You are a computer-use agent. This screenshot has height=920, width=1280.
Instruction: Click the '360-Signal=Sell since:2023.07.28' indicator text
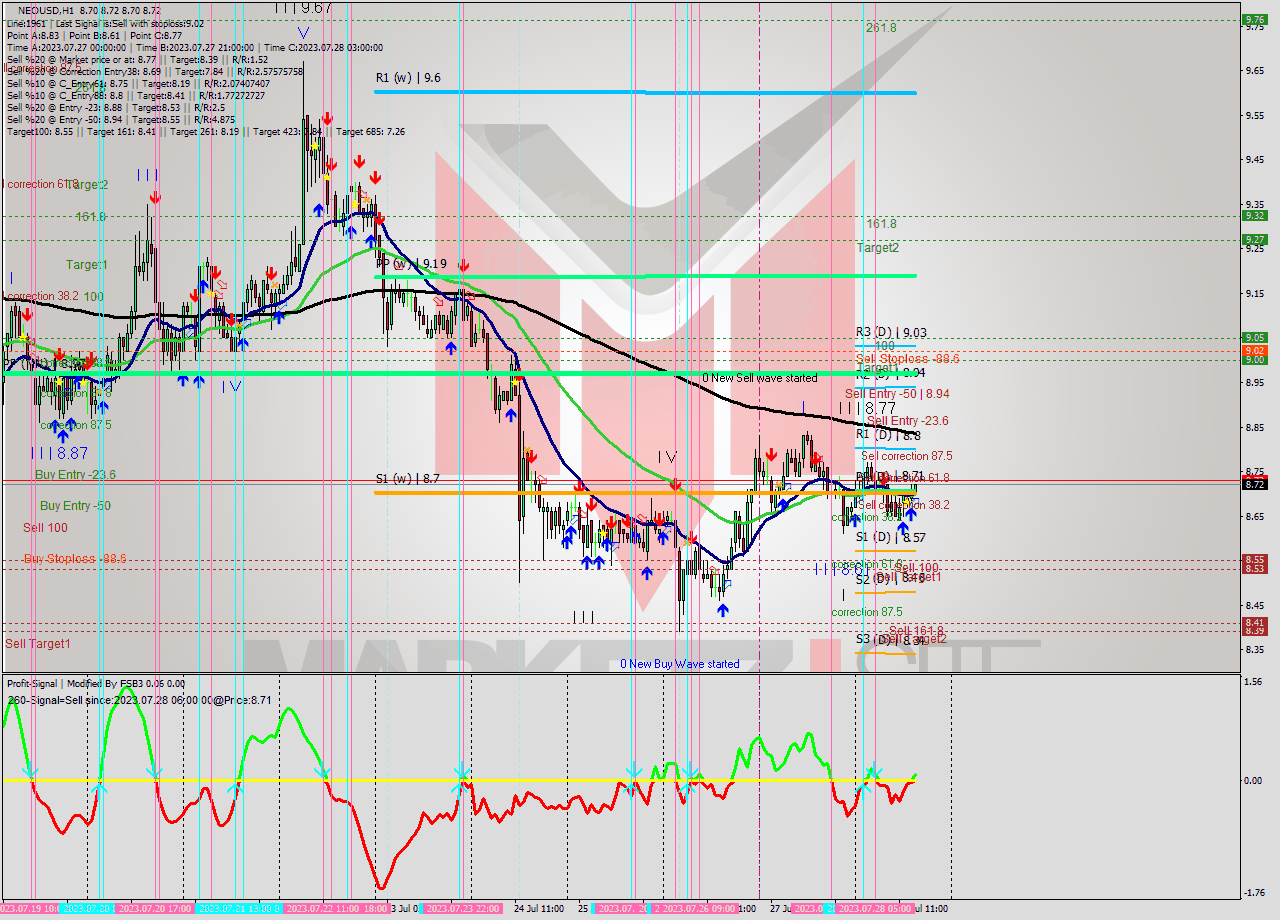tap(139, 700)
